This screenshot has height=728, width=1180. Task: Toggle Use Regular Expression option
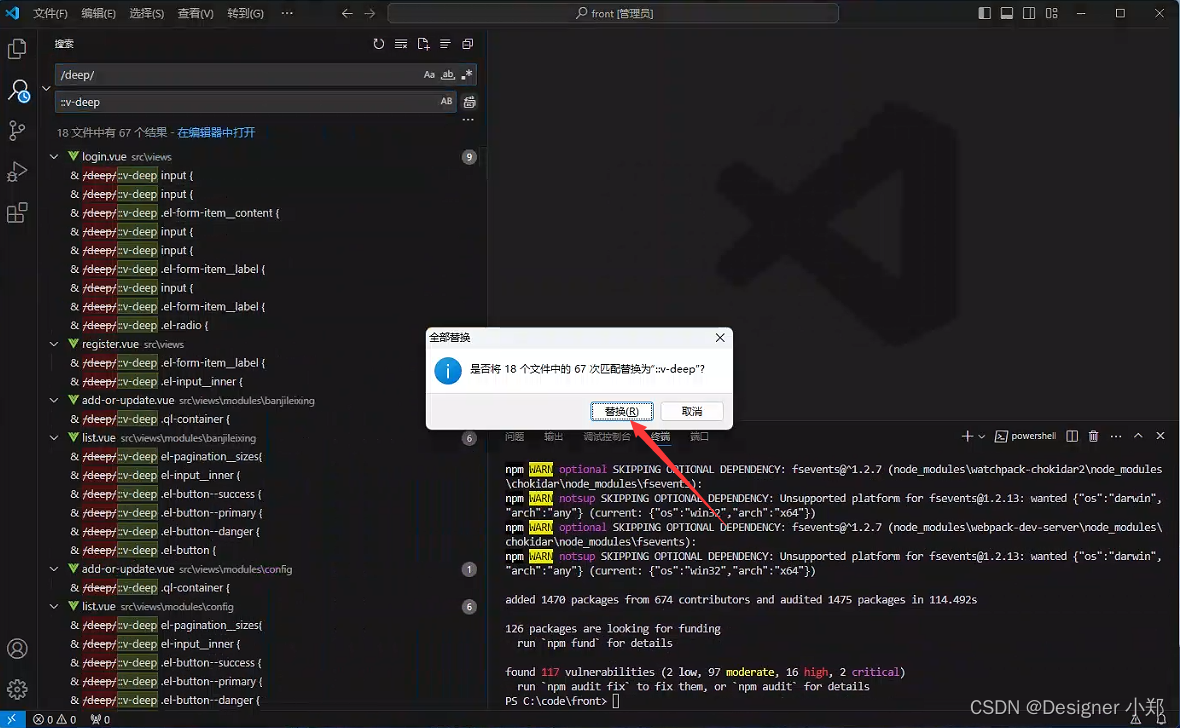point(467,75)
